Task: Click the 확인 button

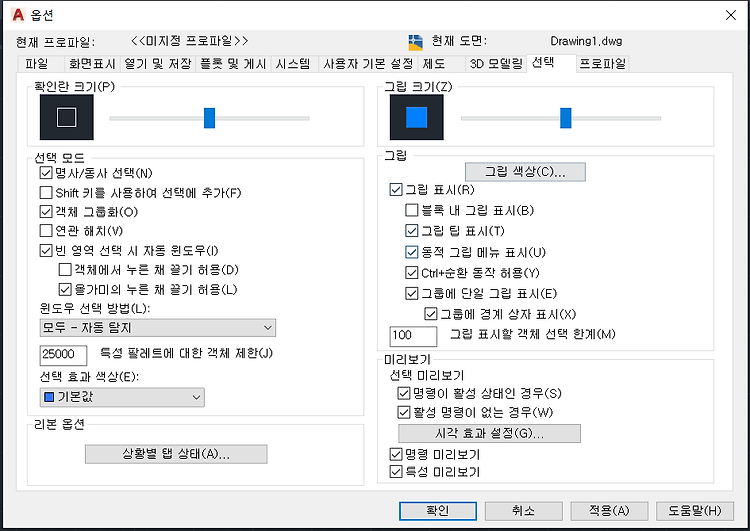Action: click(x=438, y=511)
